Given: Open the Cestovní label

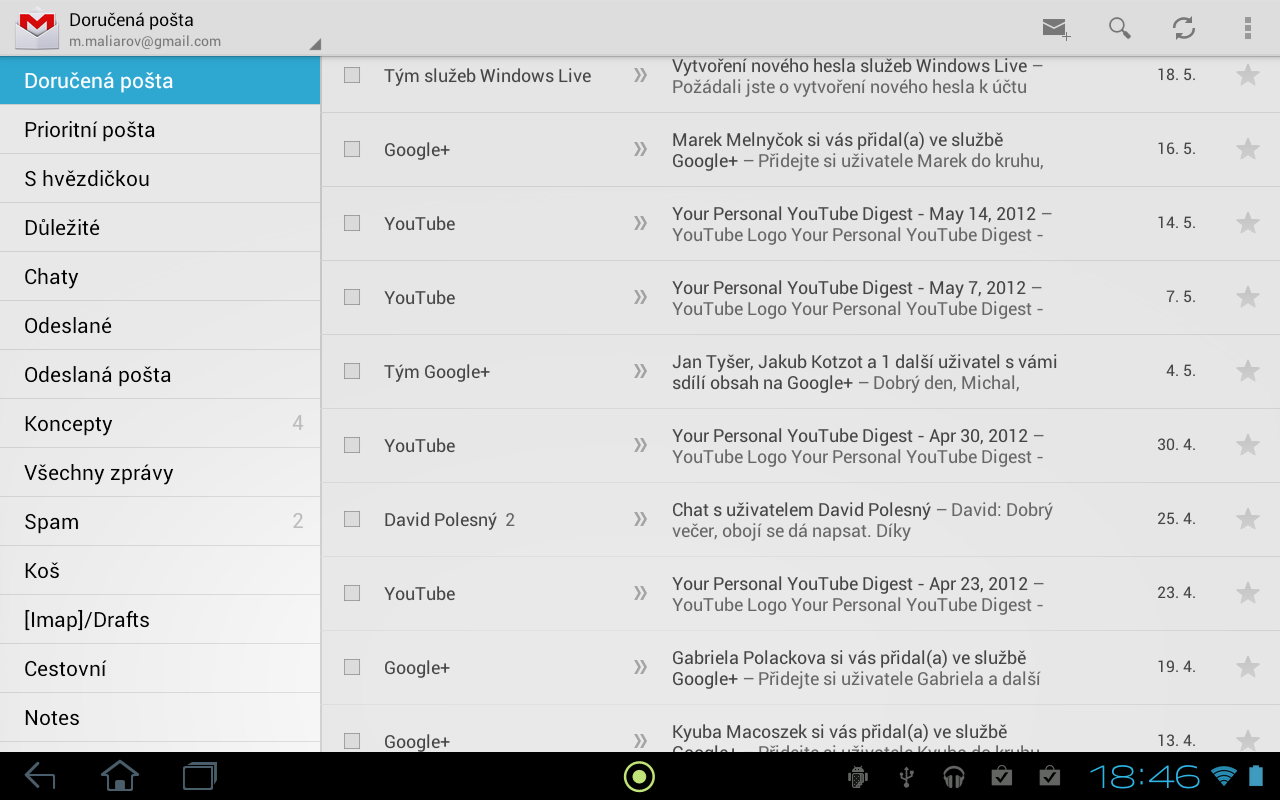Looking at the screenshot, I should click(x=160, y=668).
